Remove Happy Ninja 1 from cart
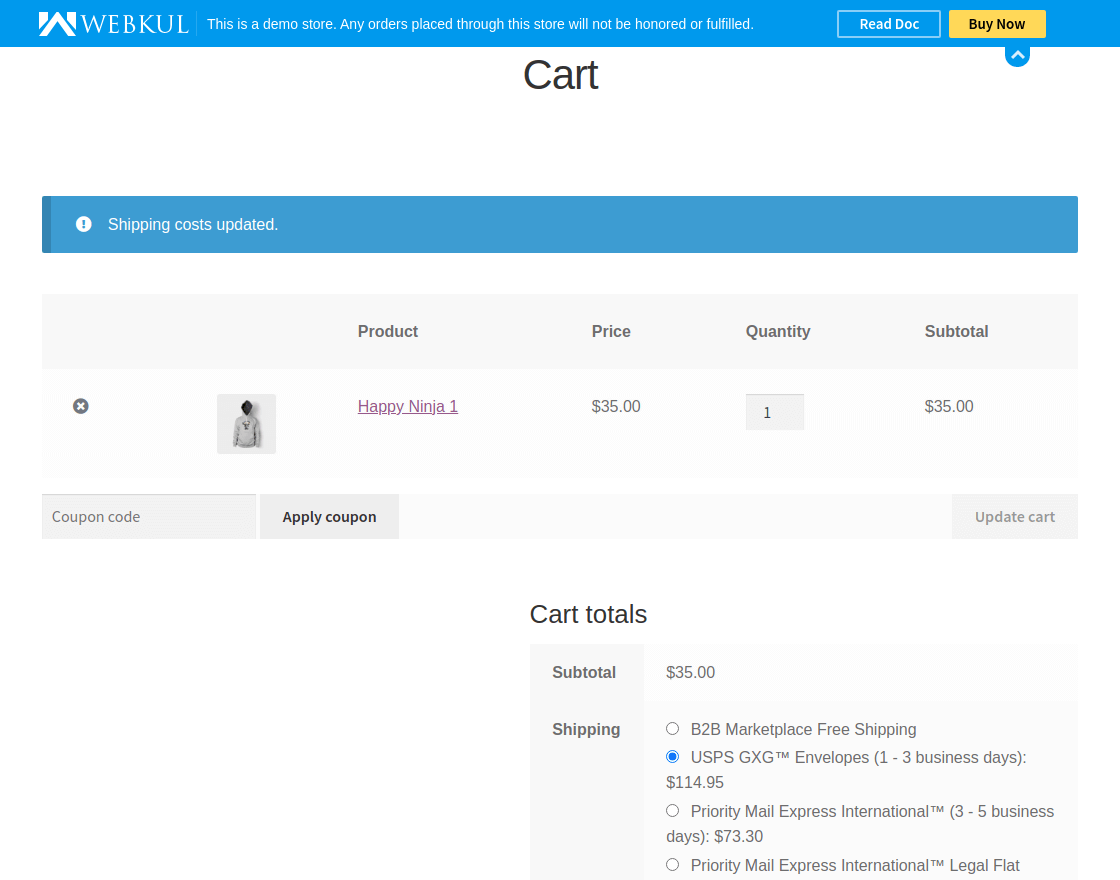The height and width of the screenshot is (880, 1120). tap(80, 406)
